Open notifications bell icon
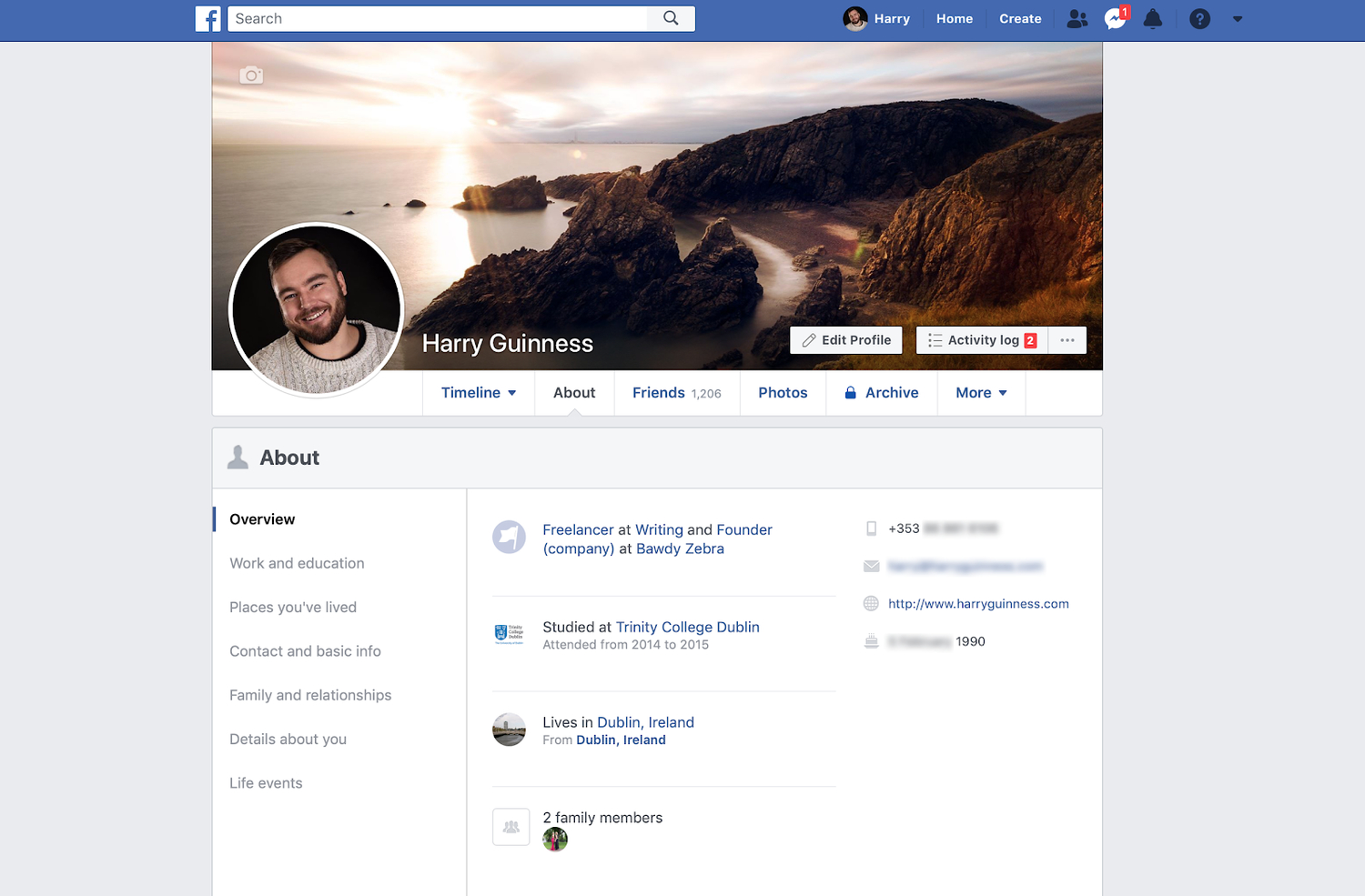Viewport: 1365px width, 896px height. [x=1153, y=19]
